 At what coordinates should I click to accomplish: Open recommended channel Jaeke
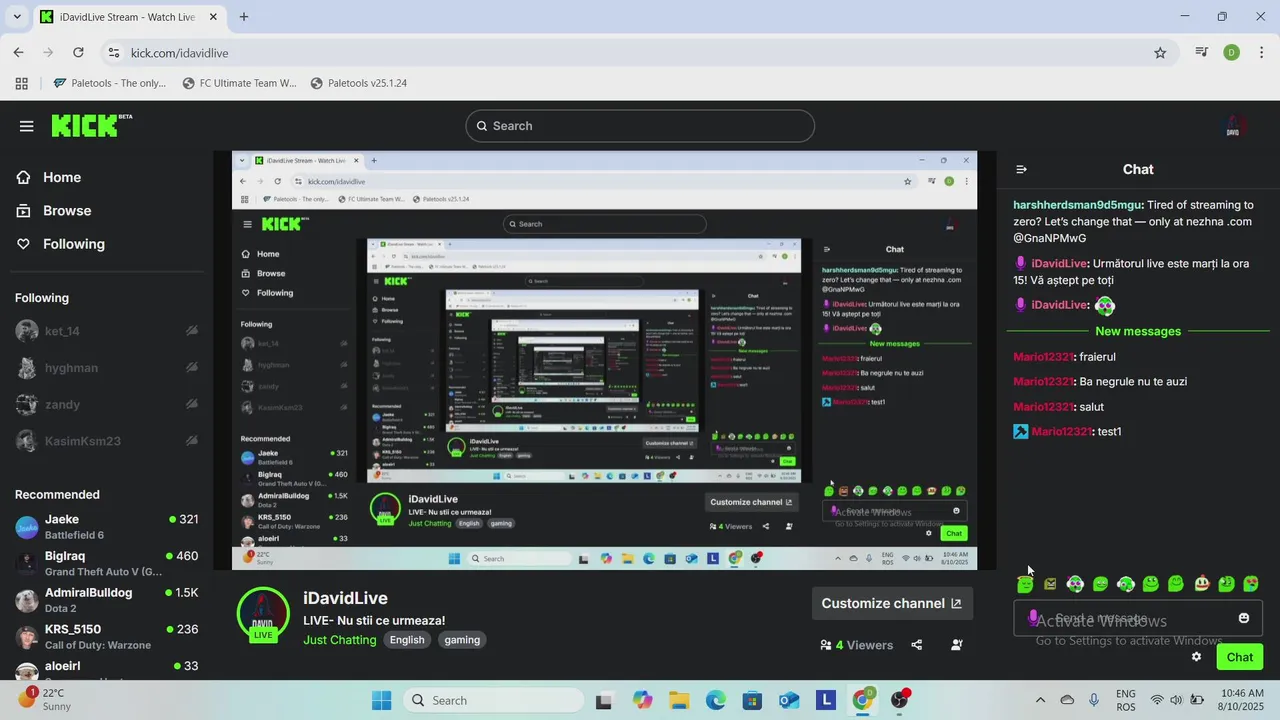point(106,526)
